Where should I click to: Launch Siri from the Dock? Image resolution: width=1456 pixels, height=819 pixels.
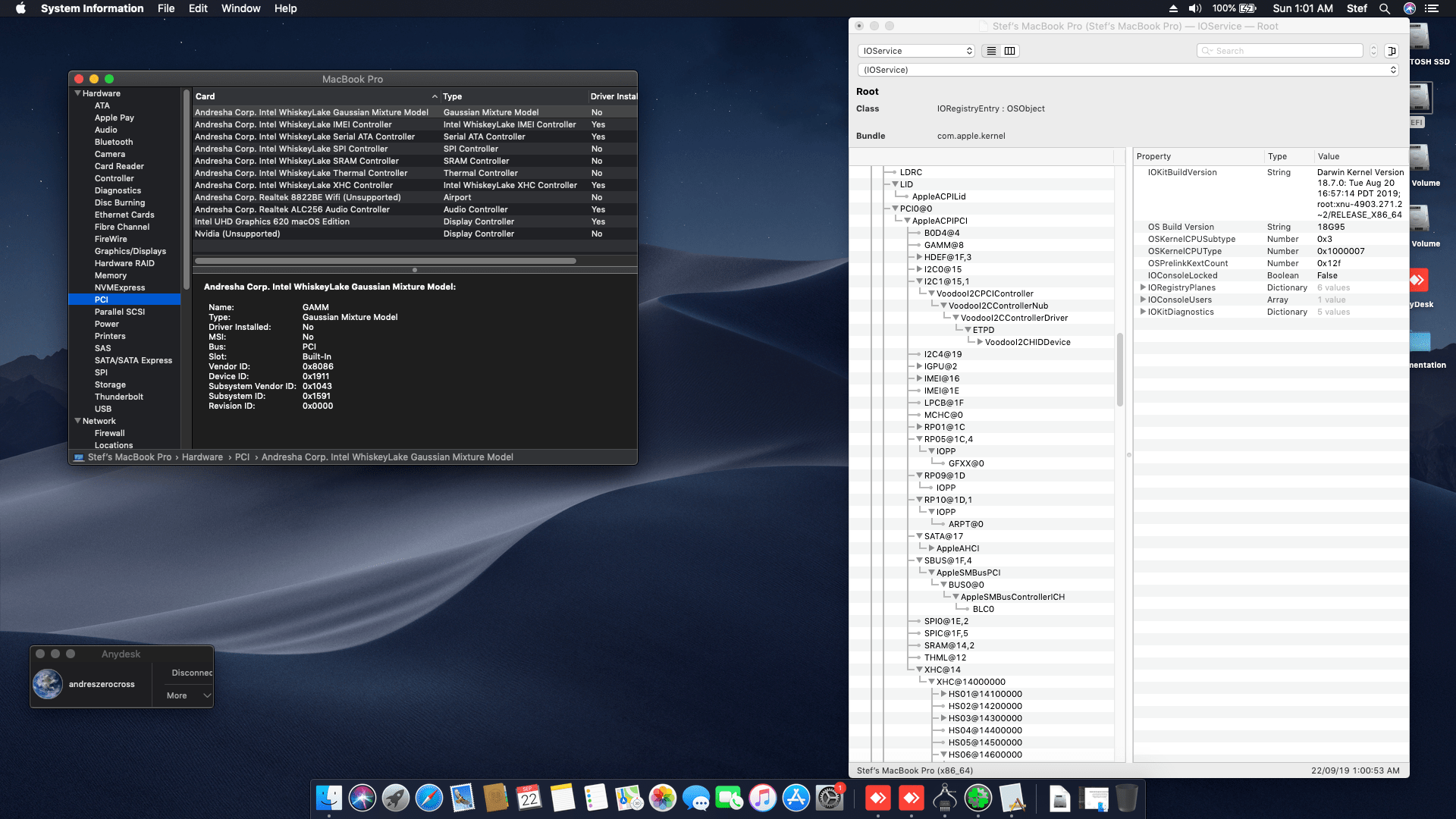click(x=362, y=798)
